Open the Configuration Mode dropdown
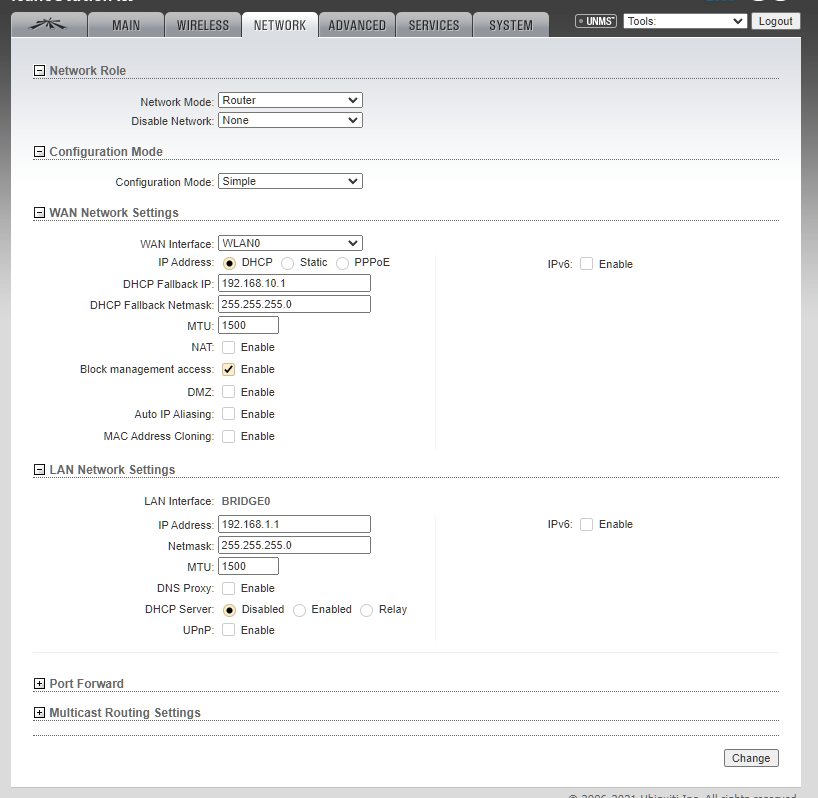Screen dimensions: 818x798 (x=290, y=182)
